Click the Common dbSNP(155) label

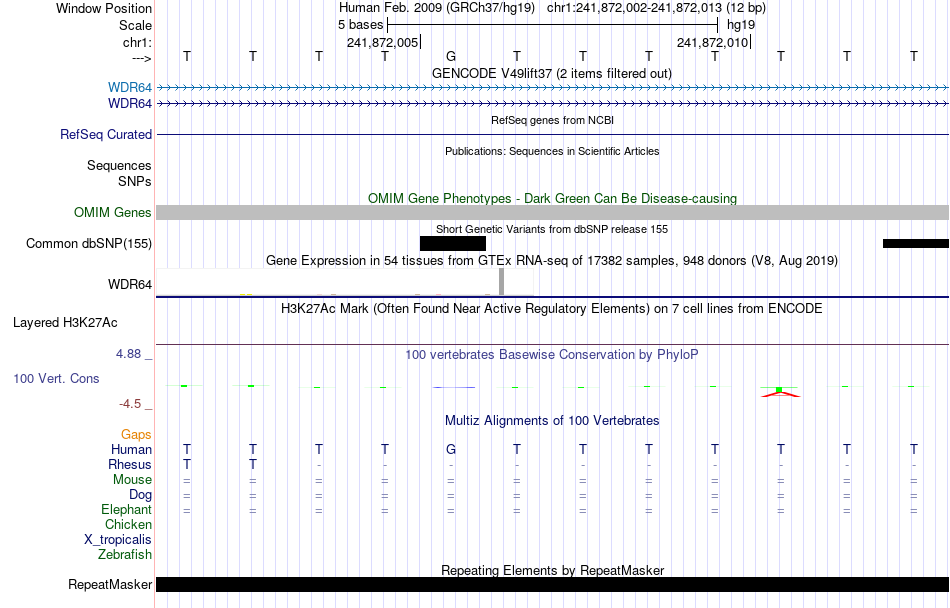point(89,243)
